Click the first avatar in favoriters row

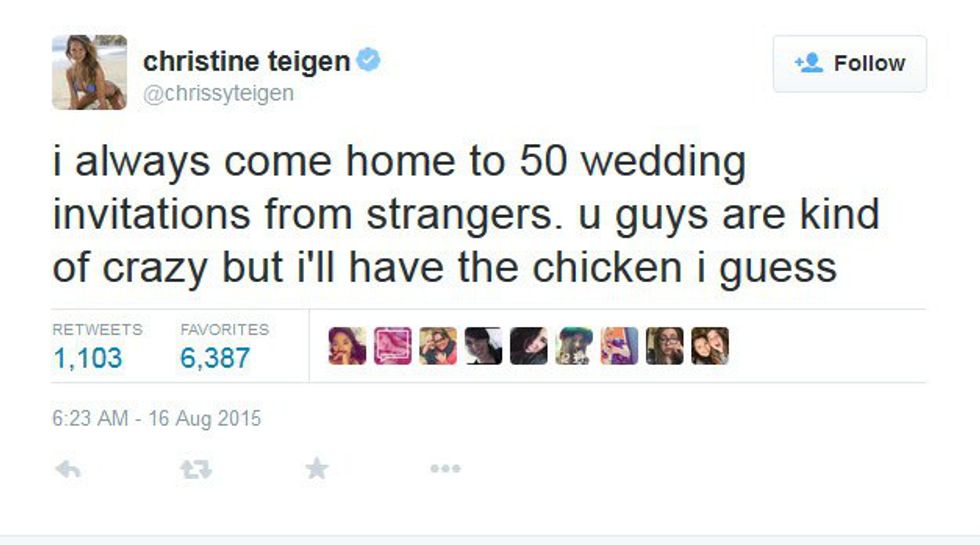coord(347,346)
